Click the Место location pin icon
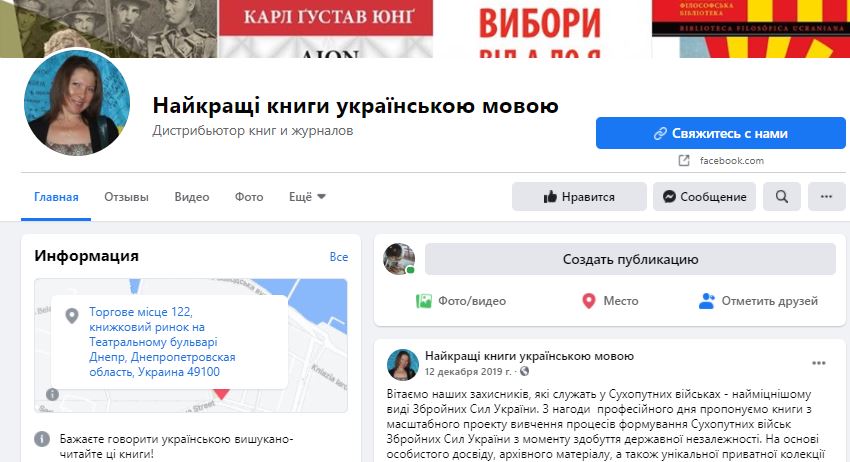The width and height of the screenshot is (850, 462). point(589,301)
